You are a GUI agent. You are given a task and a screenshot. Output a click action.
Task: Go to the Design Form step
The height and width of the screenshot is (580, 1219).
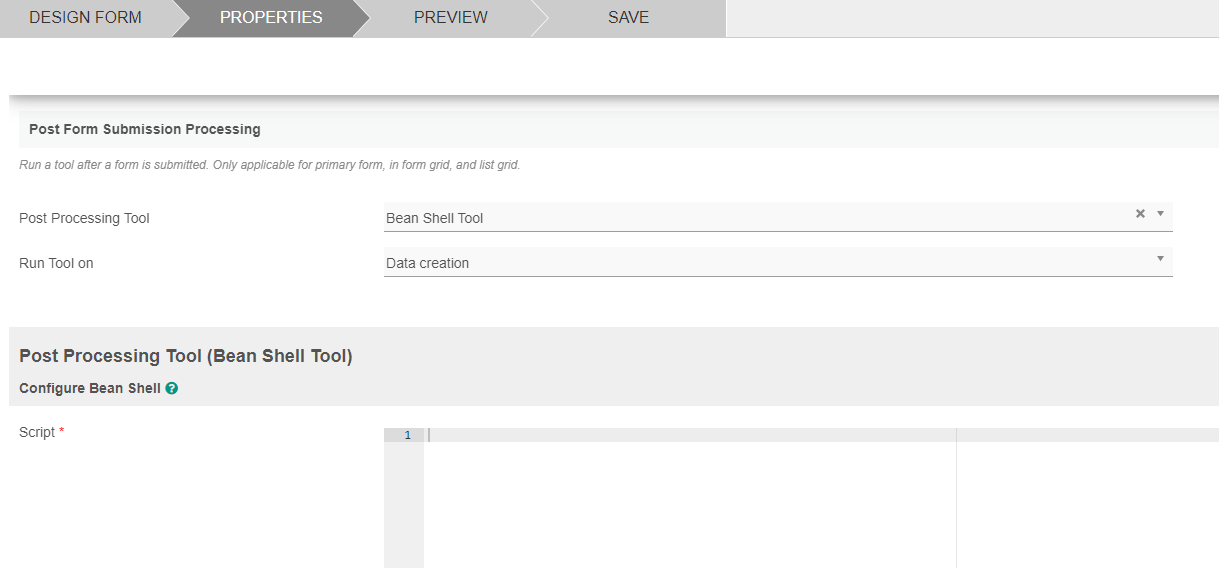click(x=85, y=18)
